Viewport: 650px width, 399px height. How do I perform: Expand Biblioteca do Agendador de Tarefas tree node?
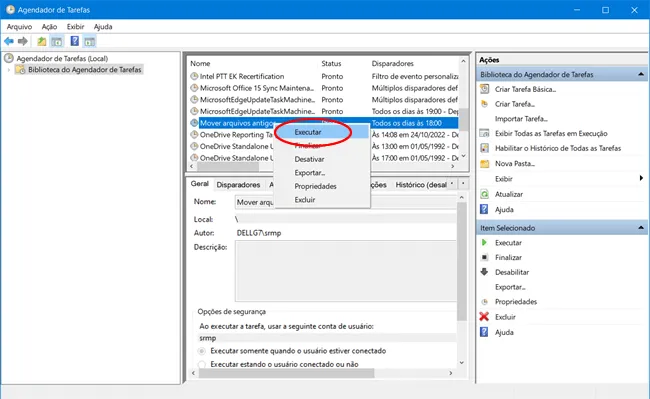pyautogui.click(x=9, y=70)
